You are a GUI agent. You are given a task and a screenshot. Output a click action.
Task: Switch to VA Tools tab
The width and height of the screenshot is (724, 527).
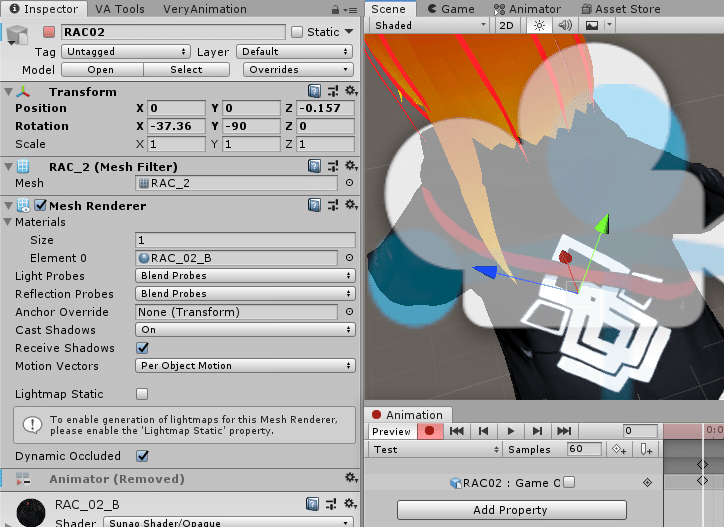point(120,9)
